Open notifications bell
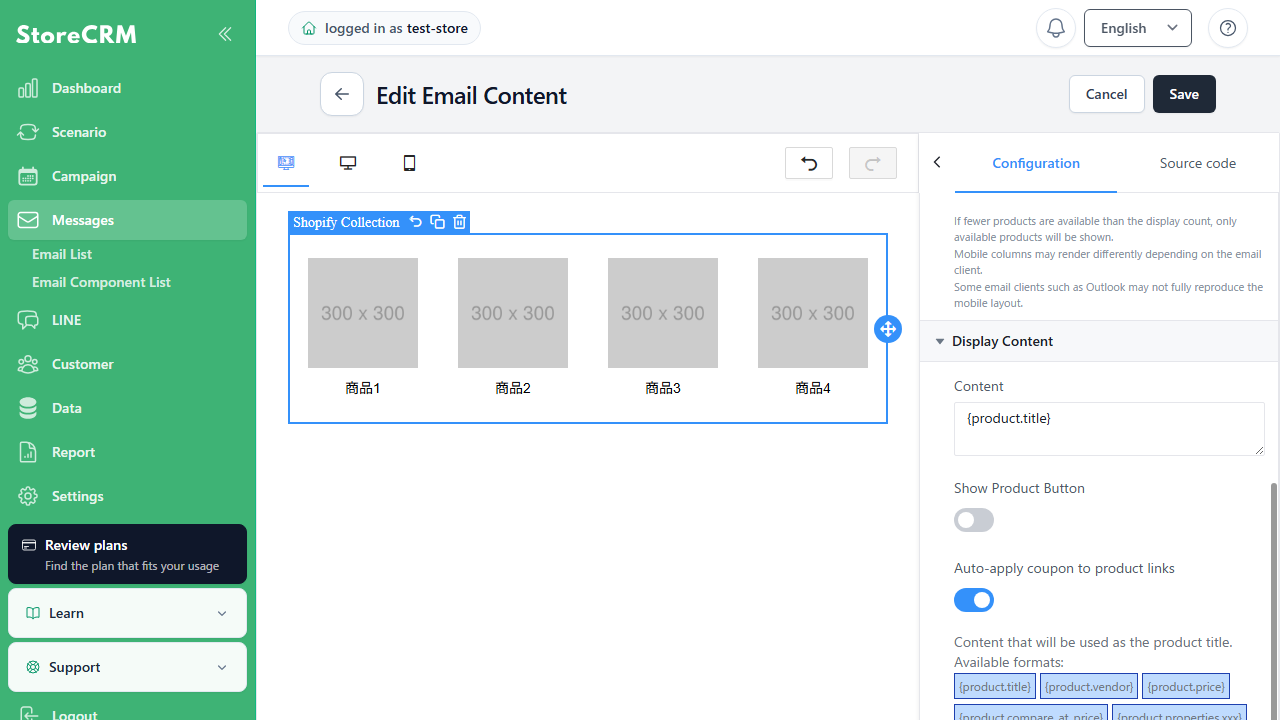Screen dimensions: 1280x720 point(1056,28)
